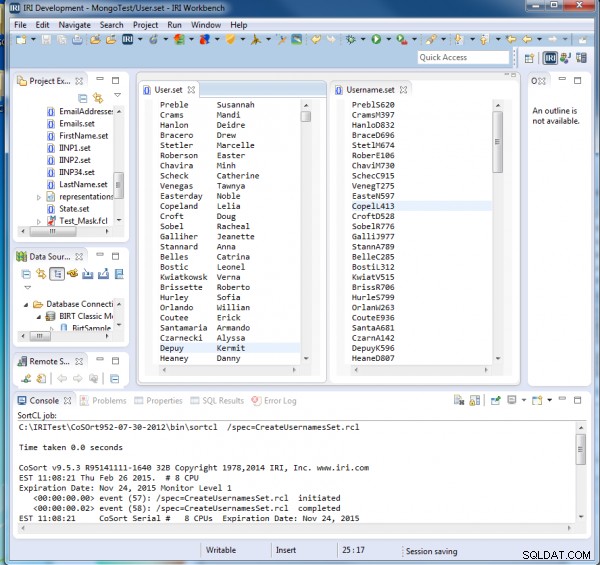Select Emails.set in Project Explorer
The height and width of the screenshot is (565, 600).
point(77,124)
